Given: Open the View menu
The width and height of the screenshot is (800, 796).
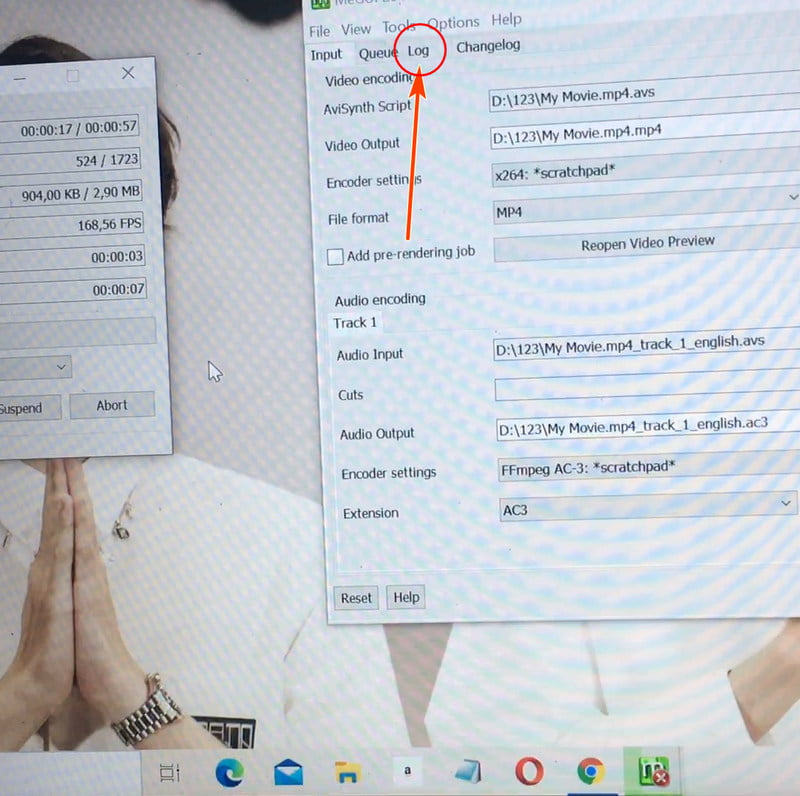Looking at the screenshot, I should click(356, 30).
